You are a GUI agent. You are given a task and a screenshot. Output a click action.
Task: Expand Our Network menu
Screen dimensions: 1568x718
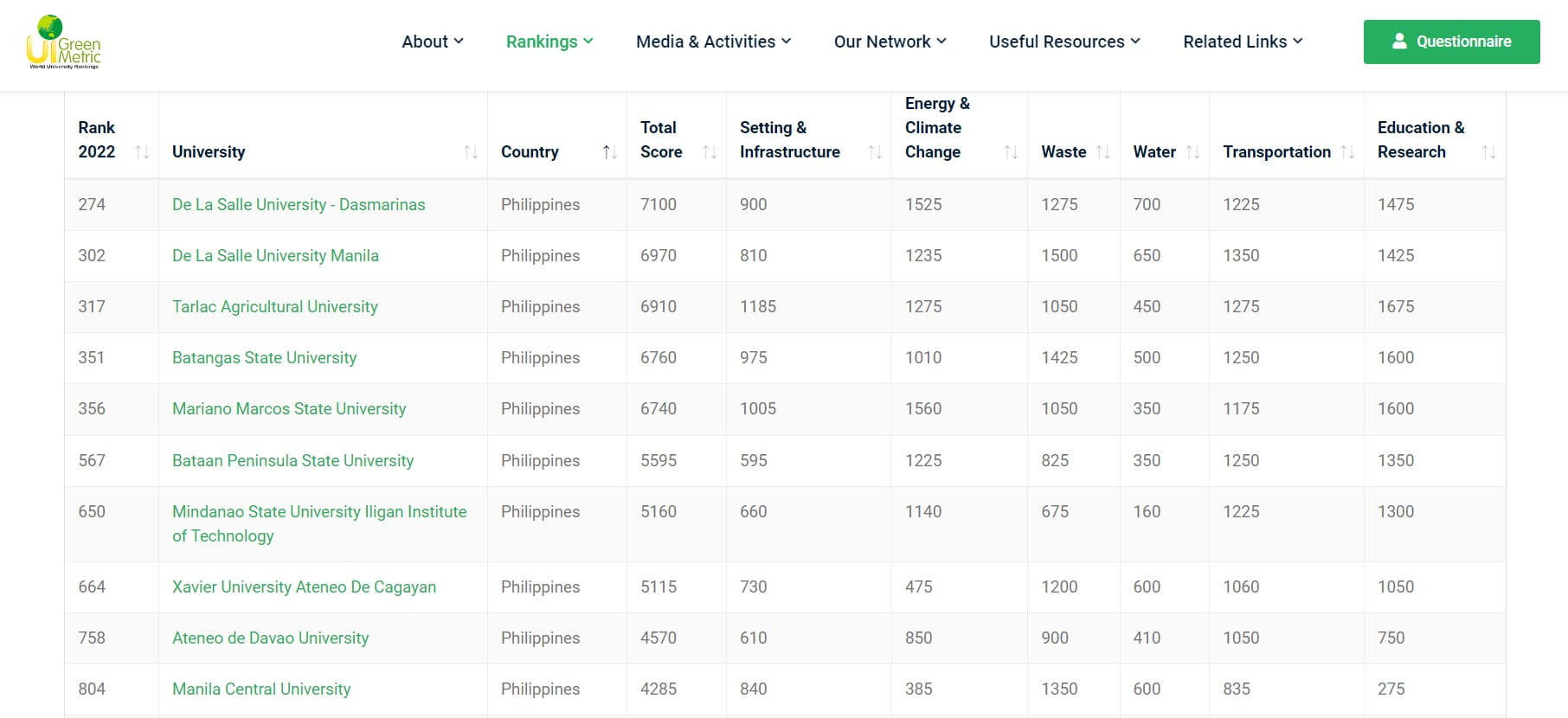890,42
